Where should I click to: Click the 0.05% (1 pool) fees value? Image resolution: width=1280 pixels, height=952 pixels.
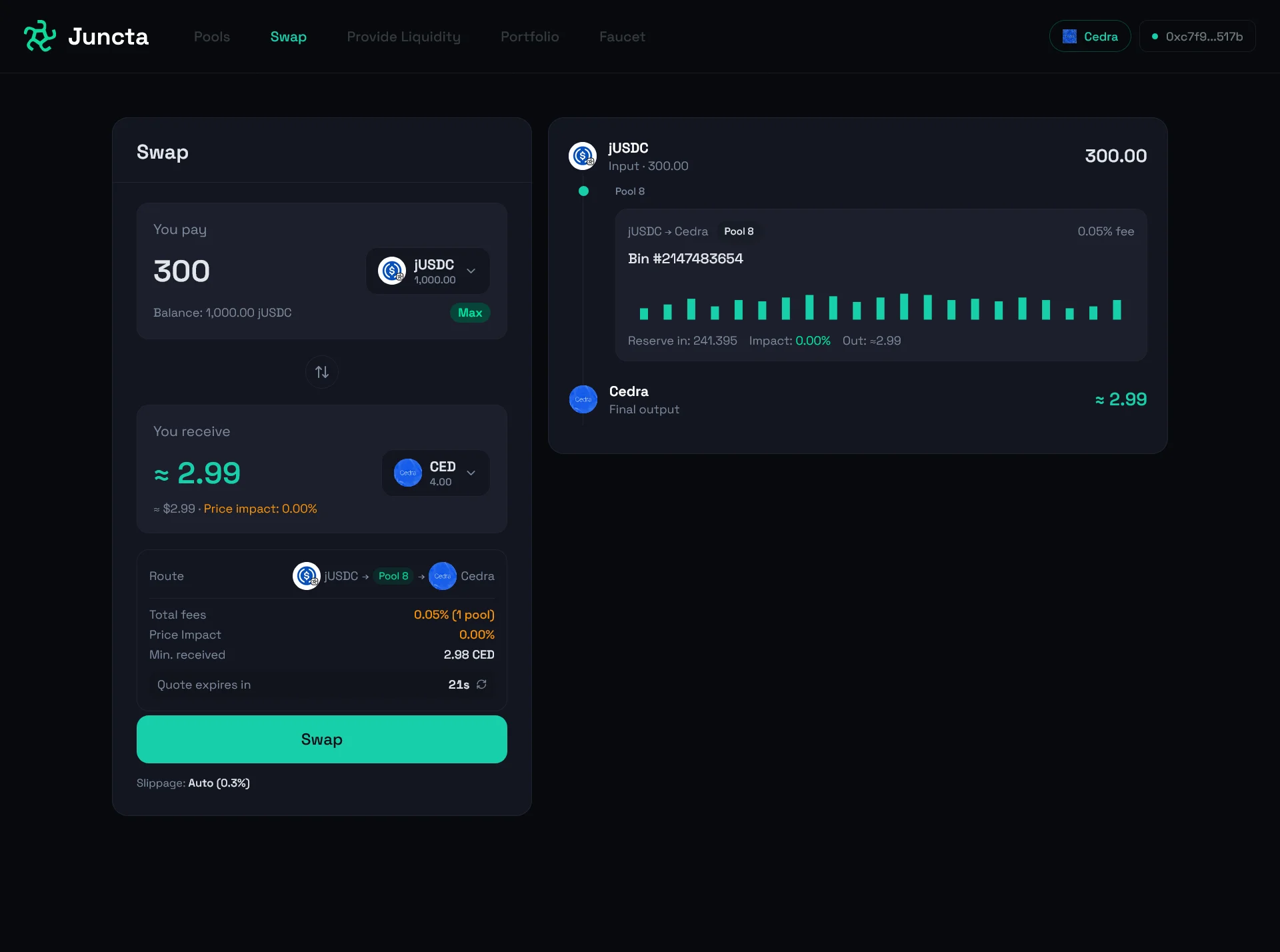coord(454,615)
